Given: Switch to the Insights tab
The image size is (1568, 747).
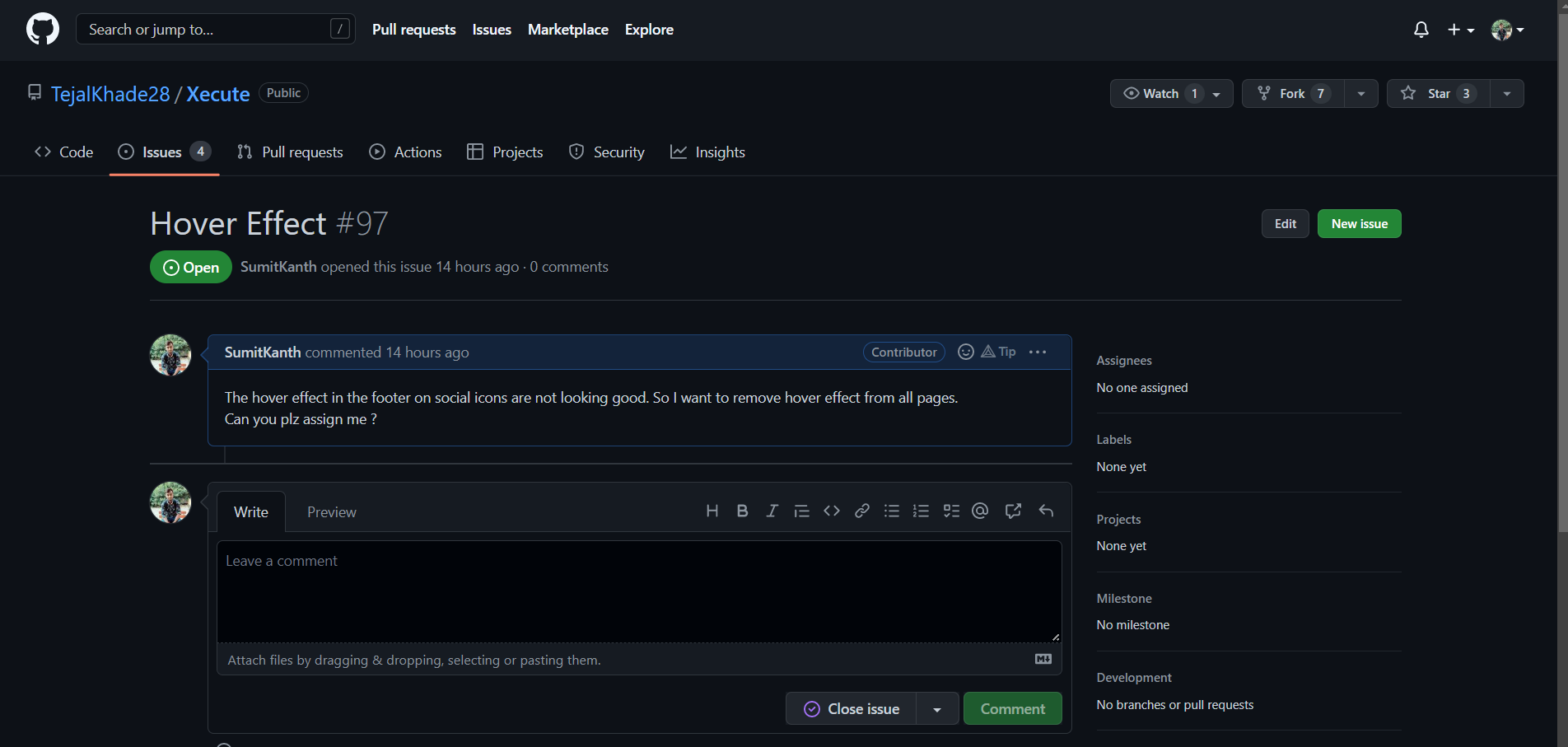Looking at the screenshot, I should pos(707,152).
